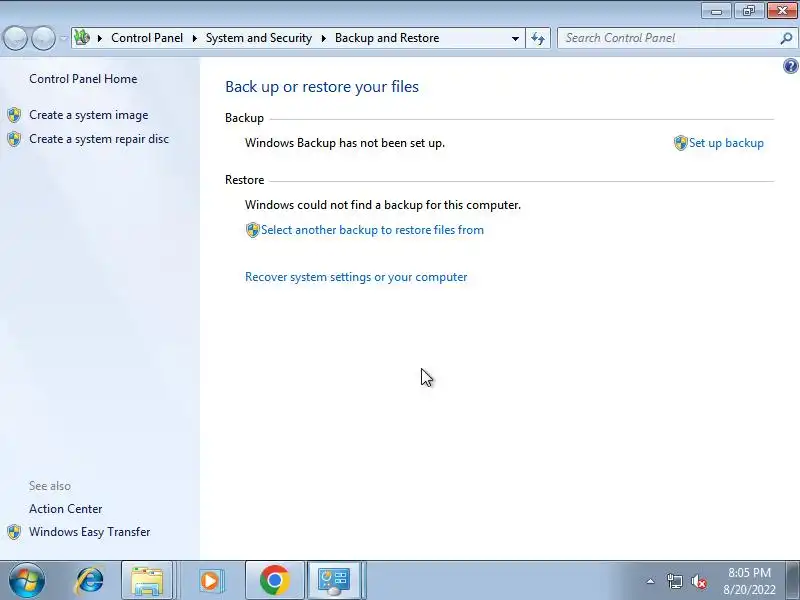Click the Back up or restore your files heading
Viewport: 800px width, 600px height.
point(322,87)
